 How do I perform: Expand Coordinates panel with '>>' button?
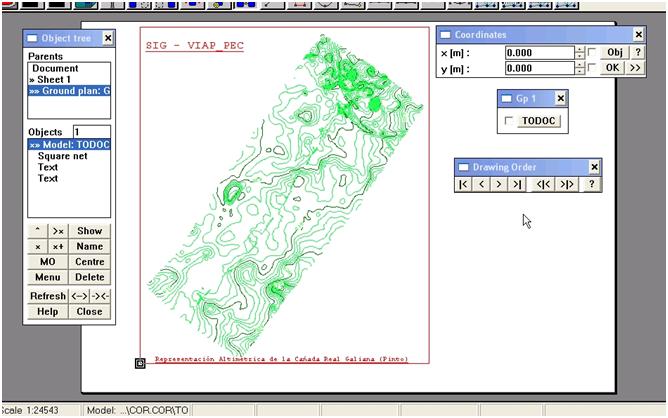(x=635, y=68)
